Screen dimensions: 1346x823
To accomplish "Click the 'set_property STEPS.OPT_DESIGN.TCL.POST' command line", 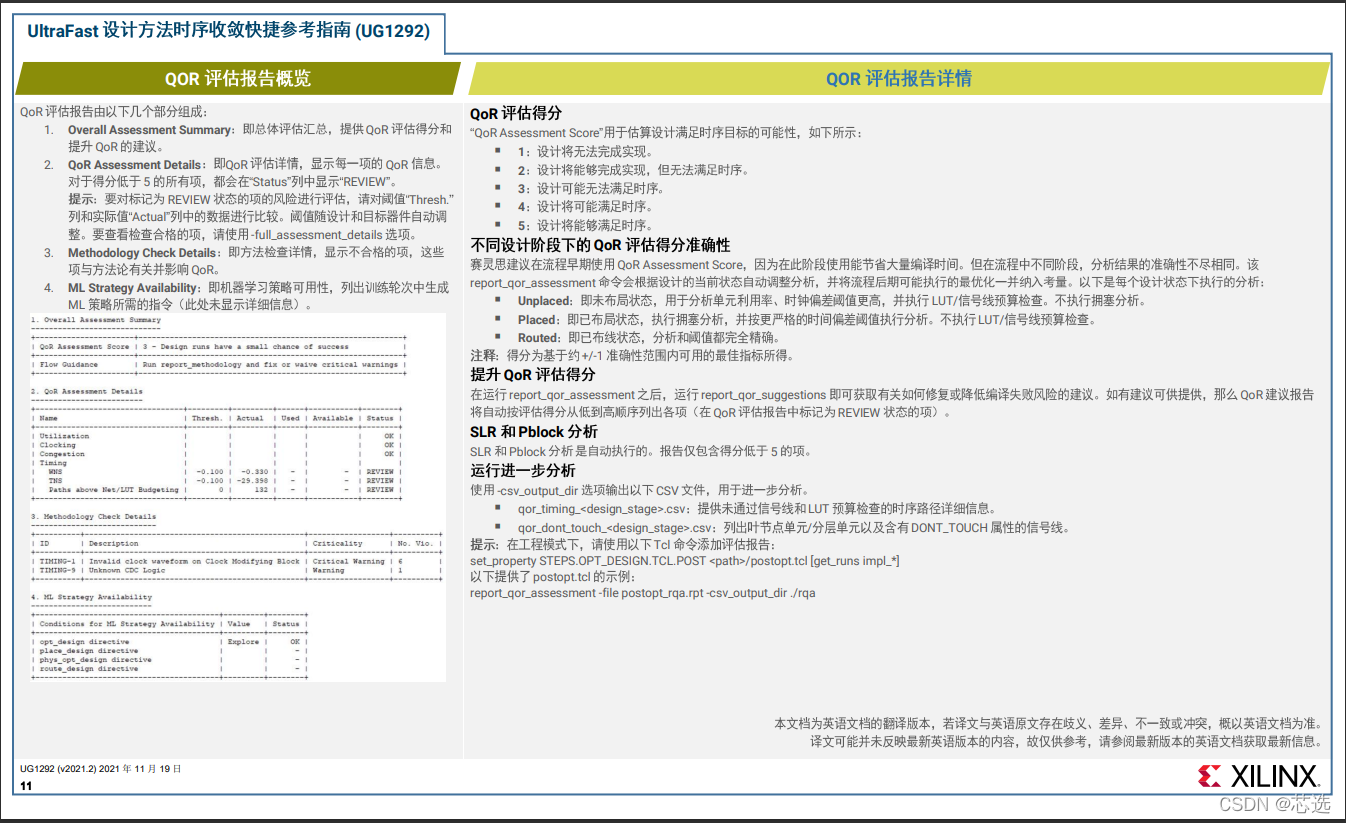I will pyautogui.click(x=685, y=561).
